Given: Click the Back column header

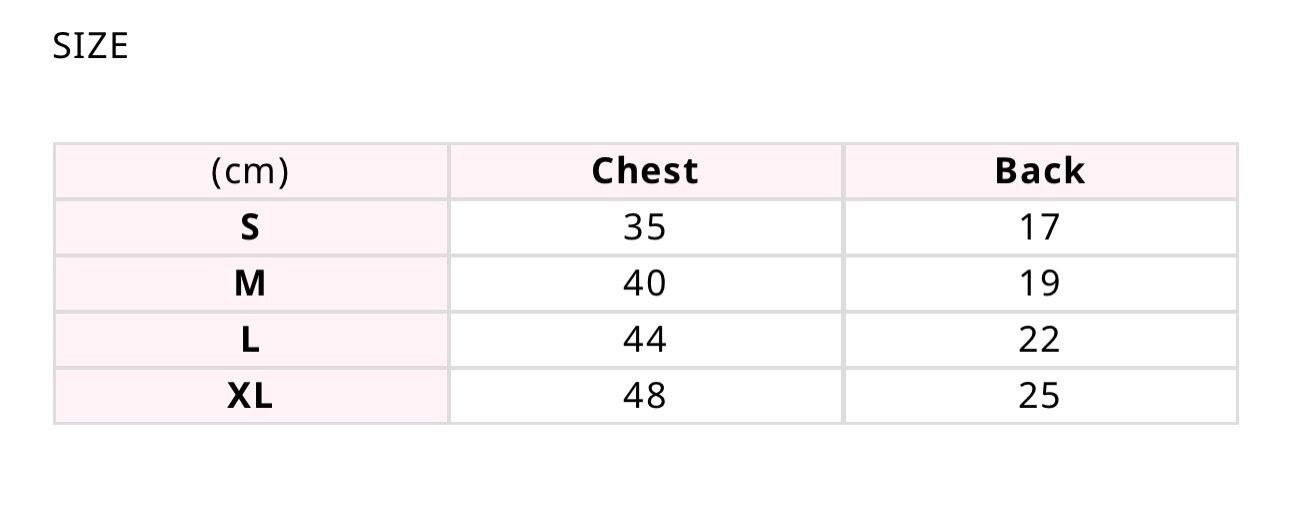Looking at the screenshot, I should [x=1039, y=172].
